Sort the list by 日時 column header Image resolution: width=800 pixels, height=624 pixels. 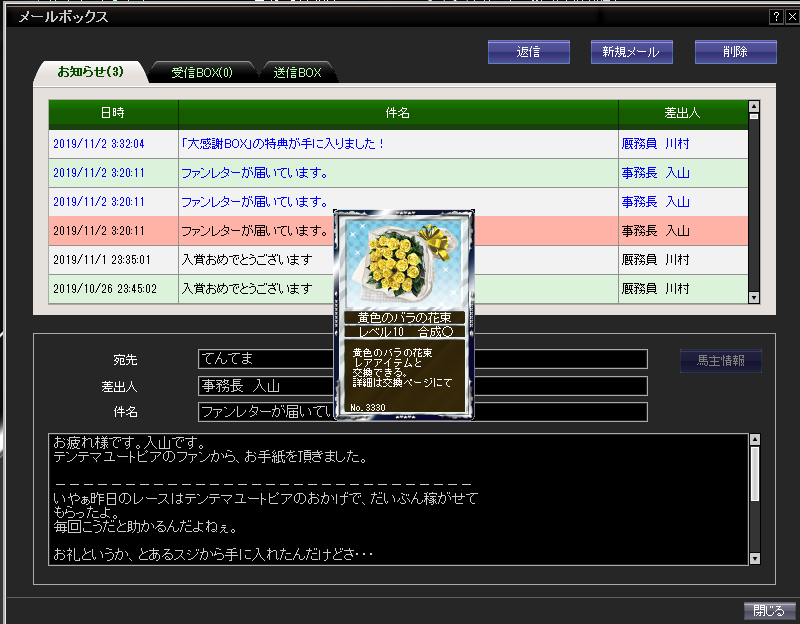point(113,113)
